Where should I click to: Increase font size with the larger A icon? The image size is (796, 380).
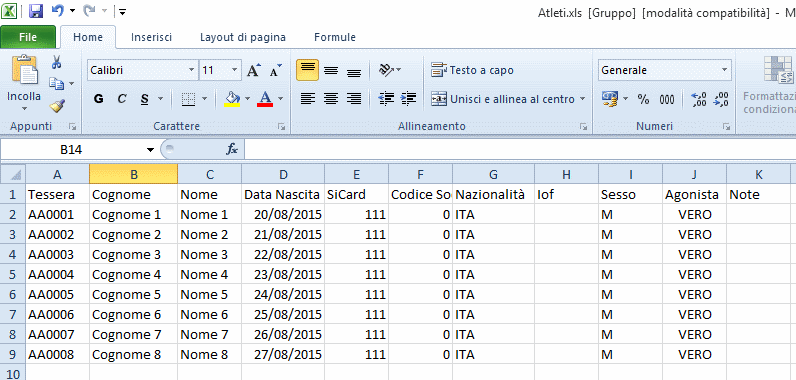(x=253, y=70)
